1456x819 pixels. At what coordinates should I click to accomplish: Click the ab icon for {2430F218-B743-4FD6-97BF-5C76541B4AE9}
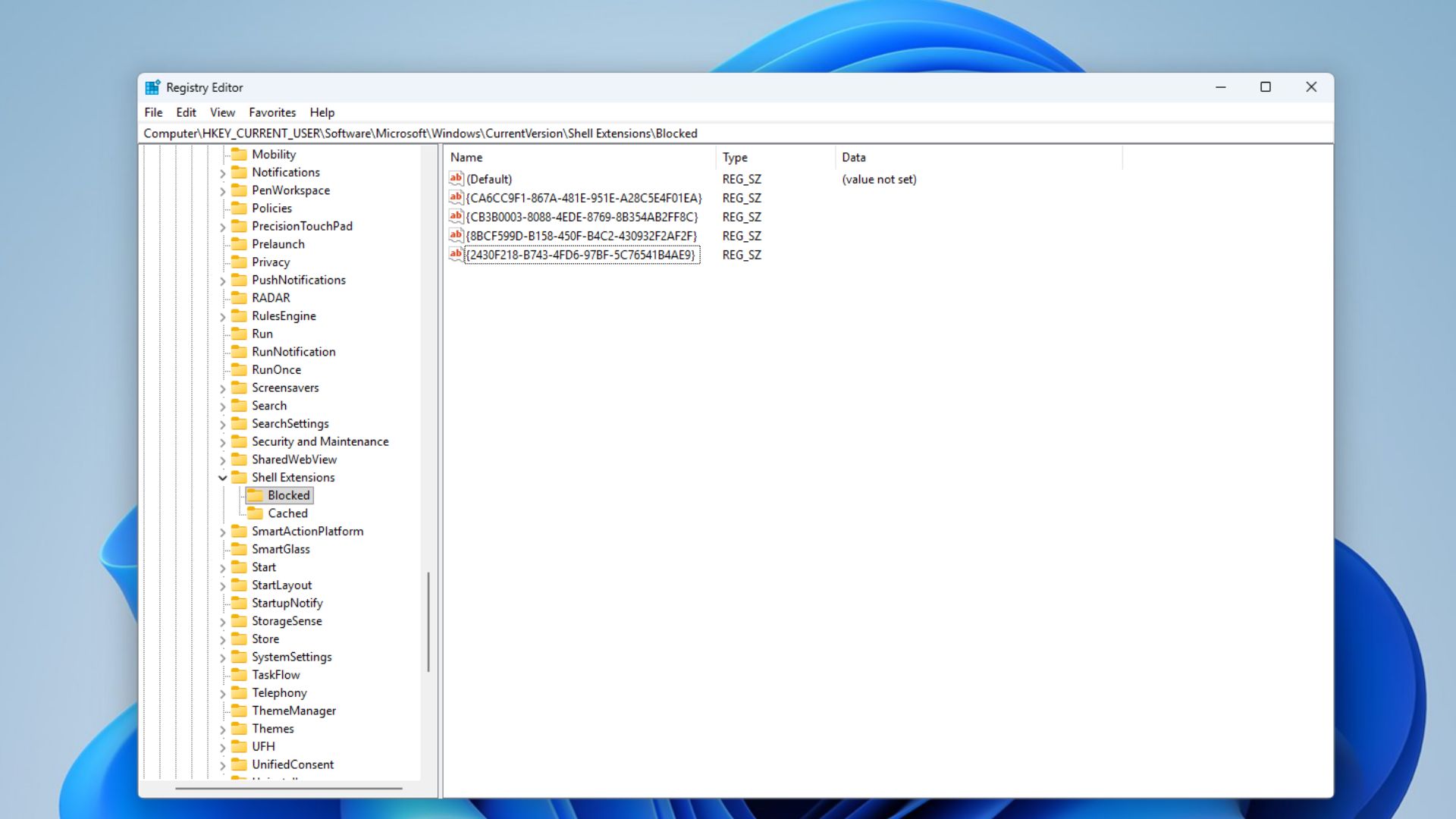456,255
